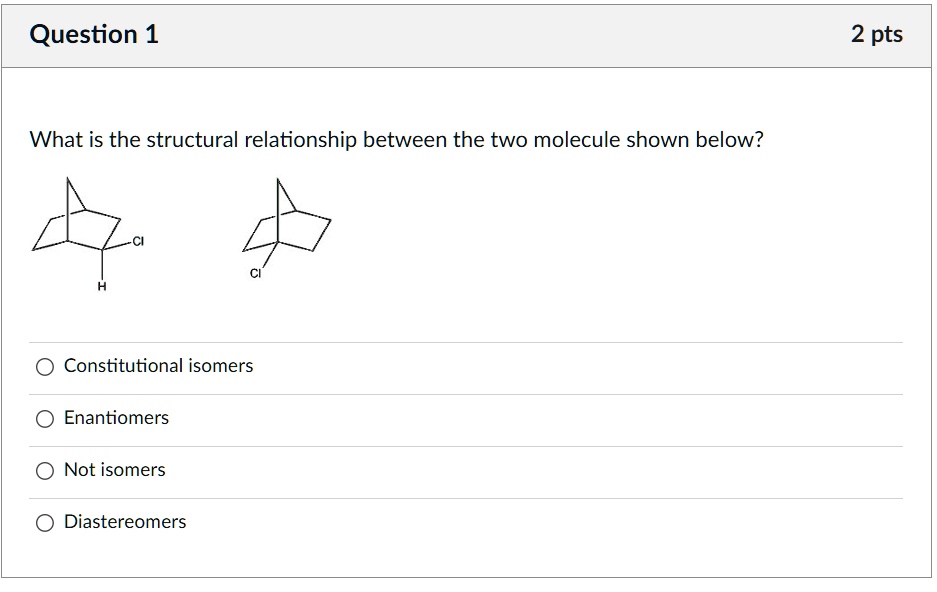Image resolution: width=937 pixels, height=592 pixels.
Task: Click the H label below the left molecule
Action: pos(100,286)
